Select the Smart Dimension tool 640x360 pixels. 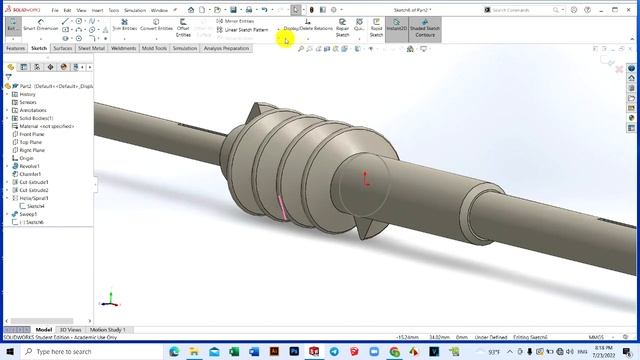(40, 25)
